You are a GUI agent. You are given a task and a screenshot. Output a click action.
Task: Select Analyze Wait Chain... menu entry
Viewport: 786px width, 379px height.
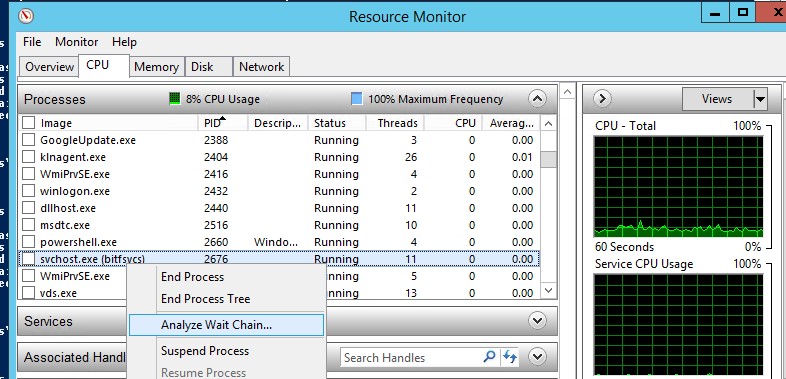(227, 325)
